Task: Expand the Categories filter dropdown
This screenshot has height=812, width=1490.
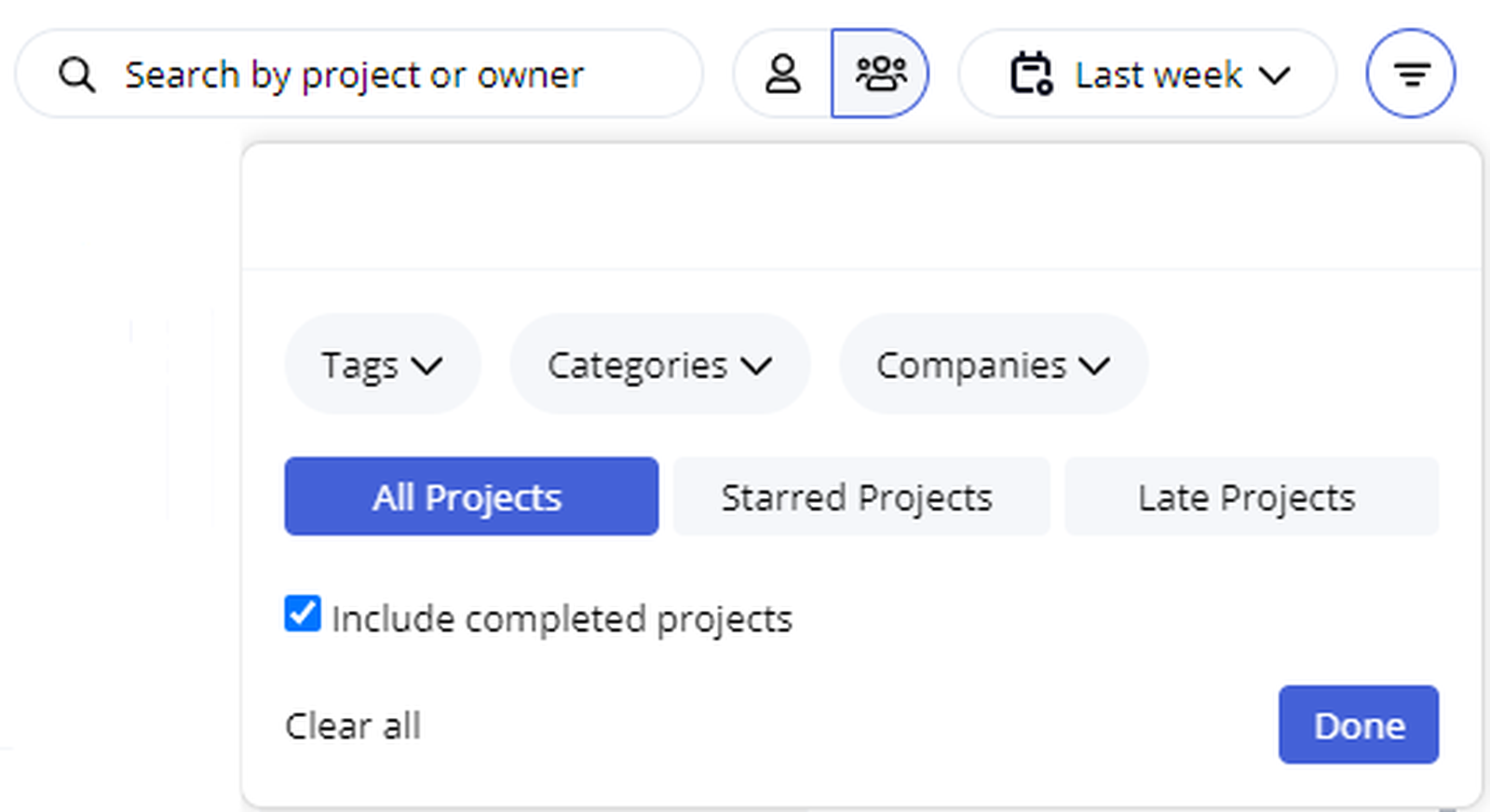Action: pos(638,365)
